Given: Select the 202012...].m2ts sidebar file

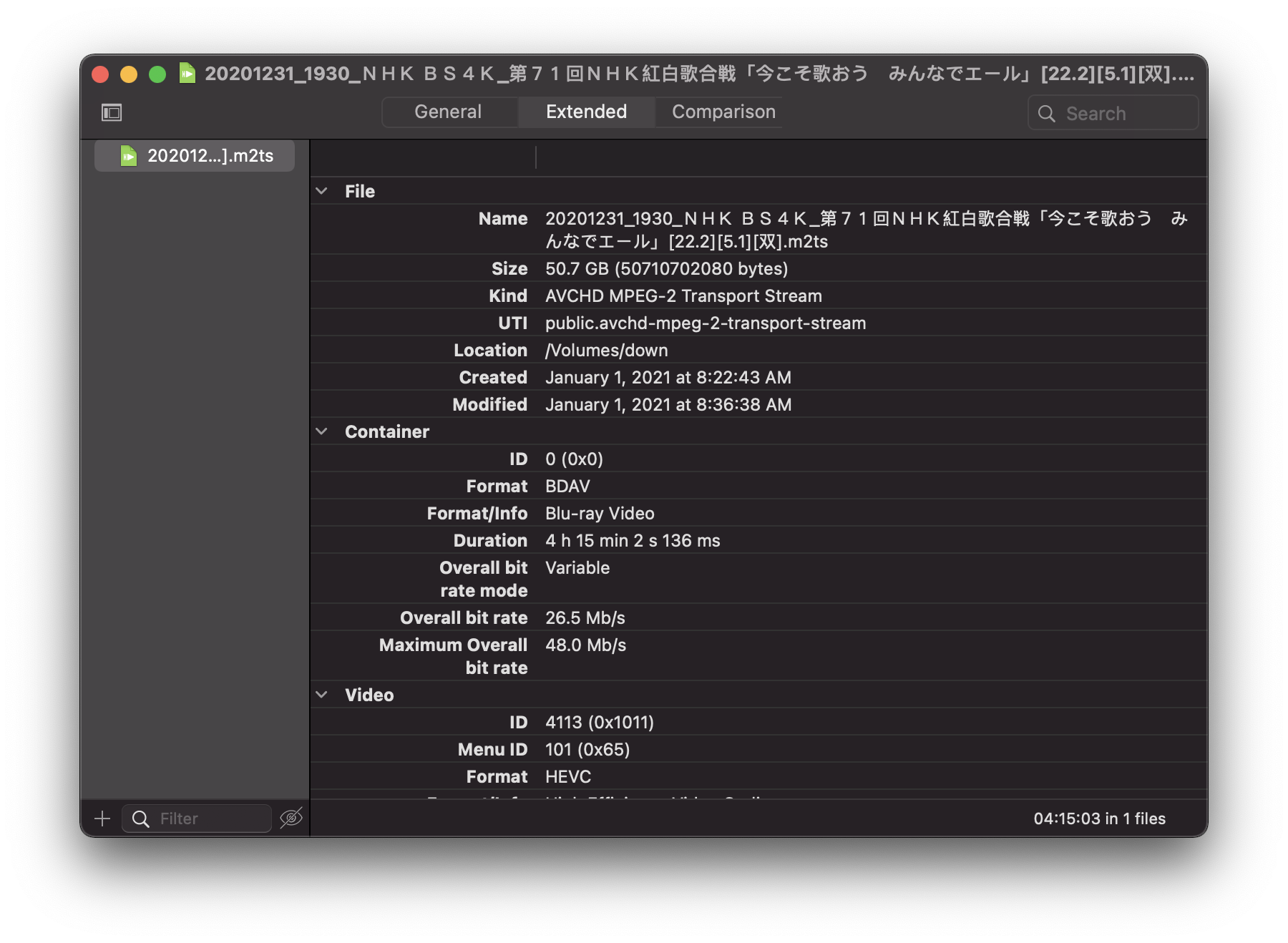Looking at the screenshot, I should click(195, 156).
